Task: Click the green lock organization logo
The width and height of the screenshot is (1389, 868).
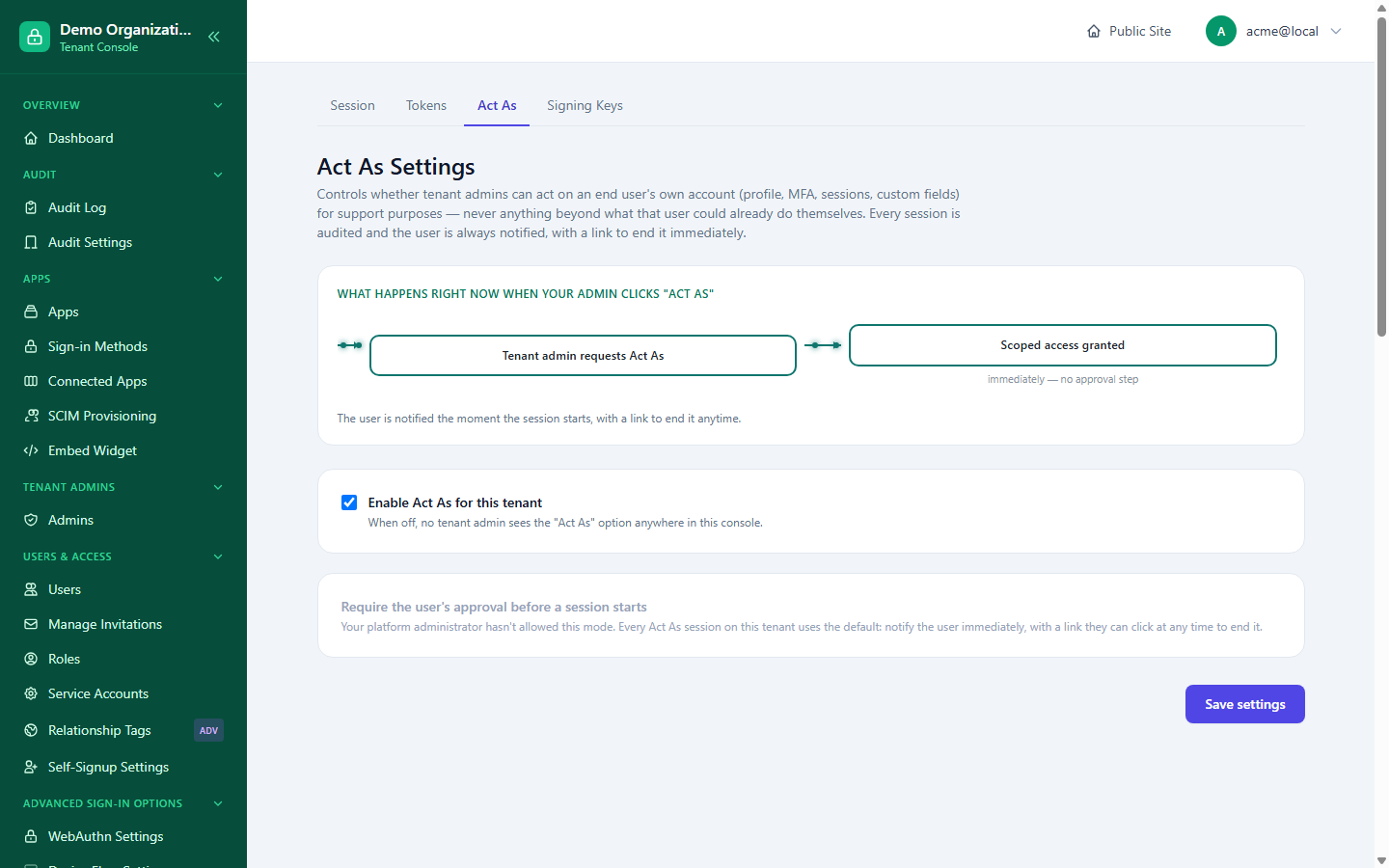Action: coord(35,37)
